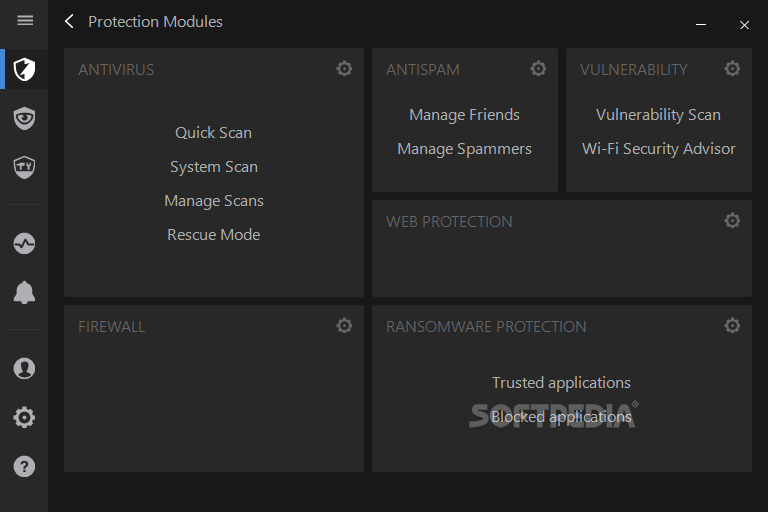768x512 pixels.
Task: Open Antivirus module settings gear
Action: point(344,69)
